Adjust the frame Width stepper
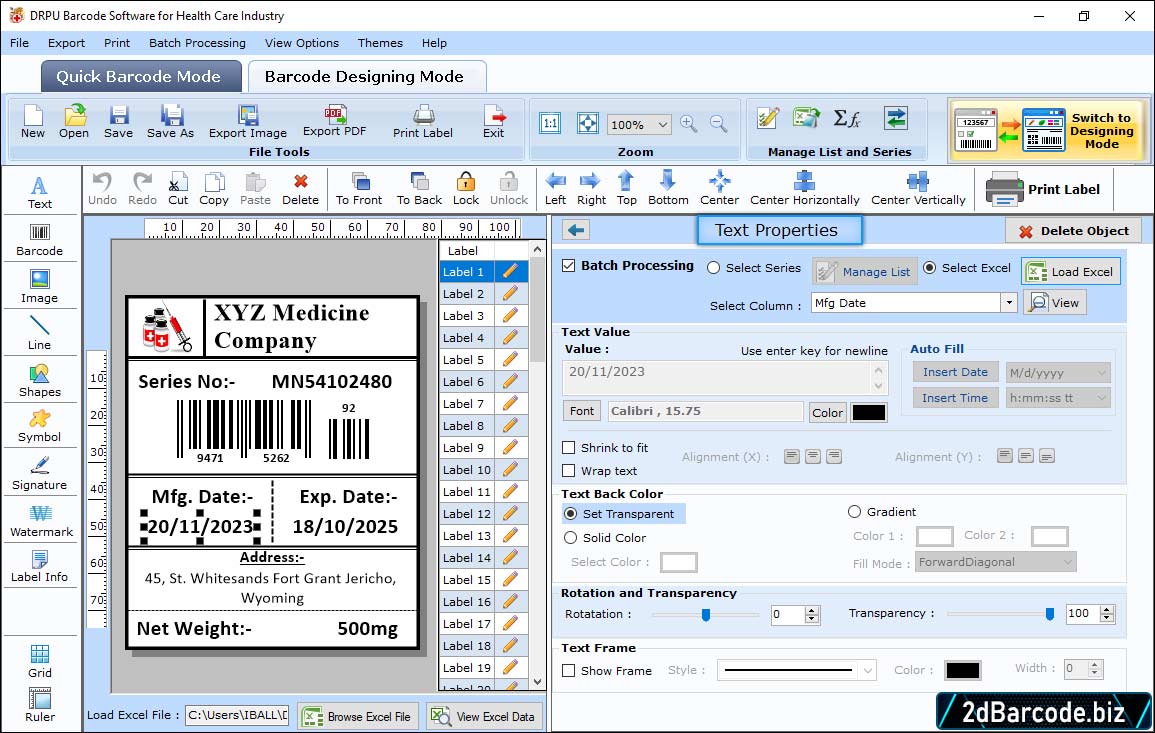 pyautogui.click(x=1095, y=669)
